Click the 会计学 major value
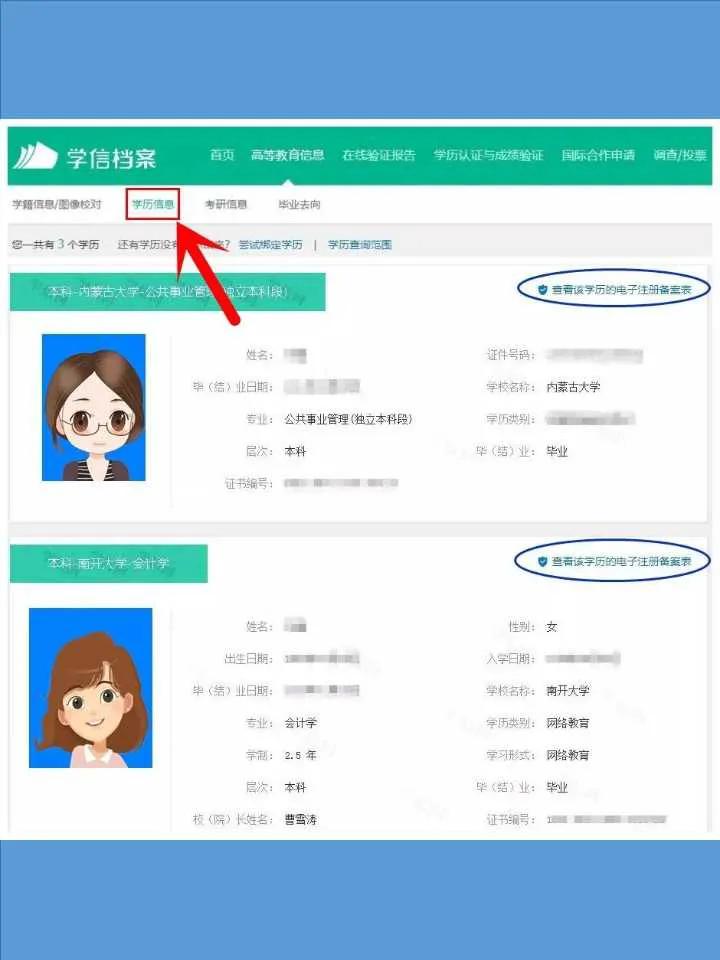 click(301, 723)
